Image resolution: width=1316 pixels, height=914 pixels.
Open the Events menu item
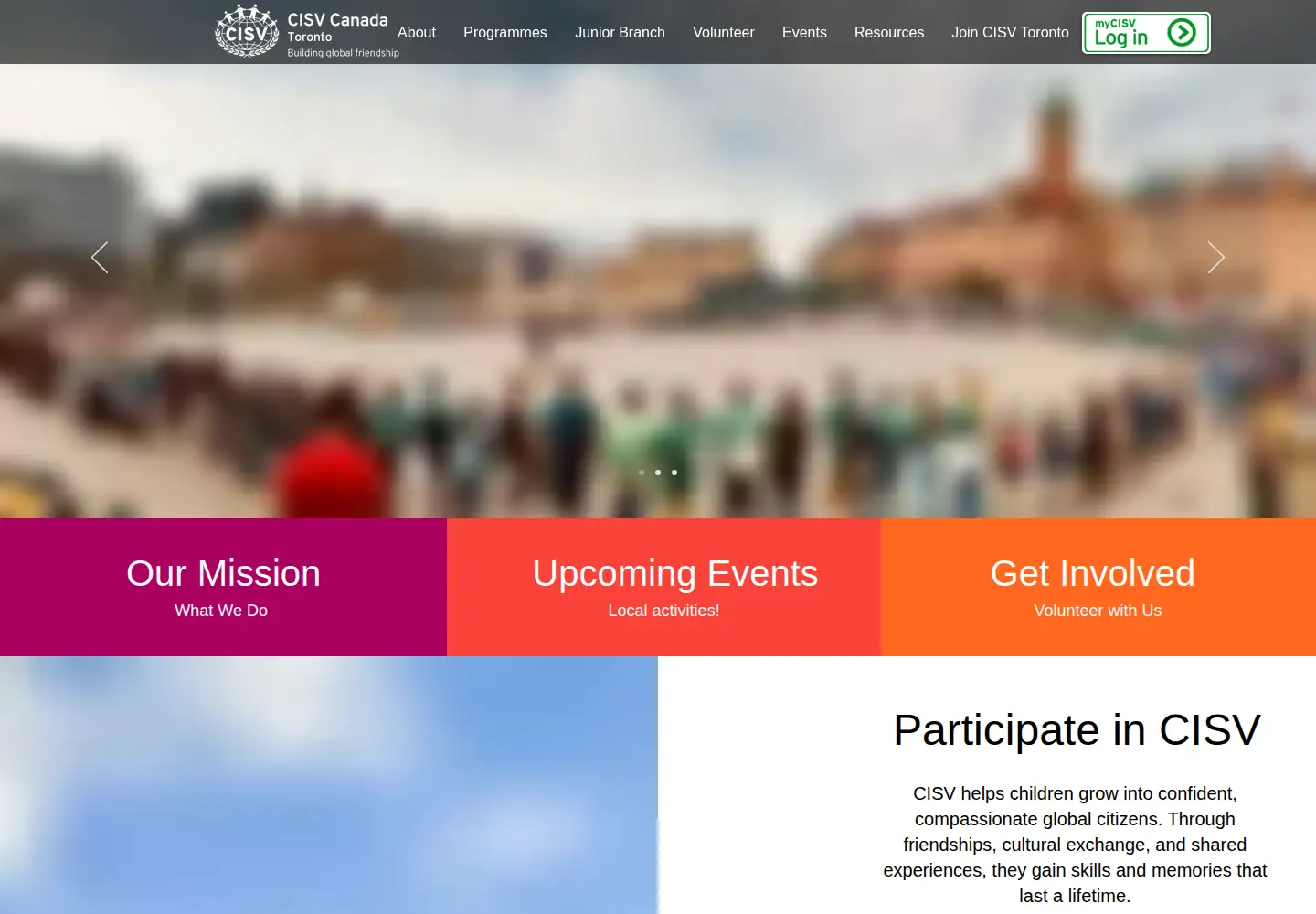coord(804,32)
